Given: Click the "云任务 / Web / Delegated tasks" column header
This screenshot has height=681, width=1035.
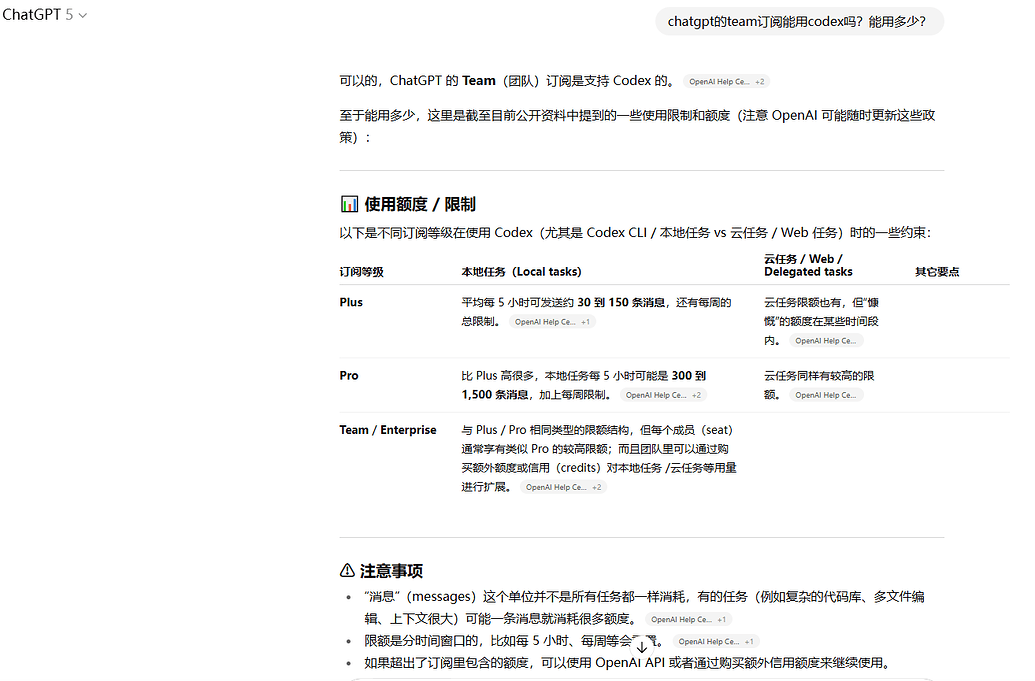Looking at the screenshot, I should point(808,265).
